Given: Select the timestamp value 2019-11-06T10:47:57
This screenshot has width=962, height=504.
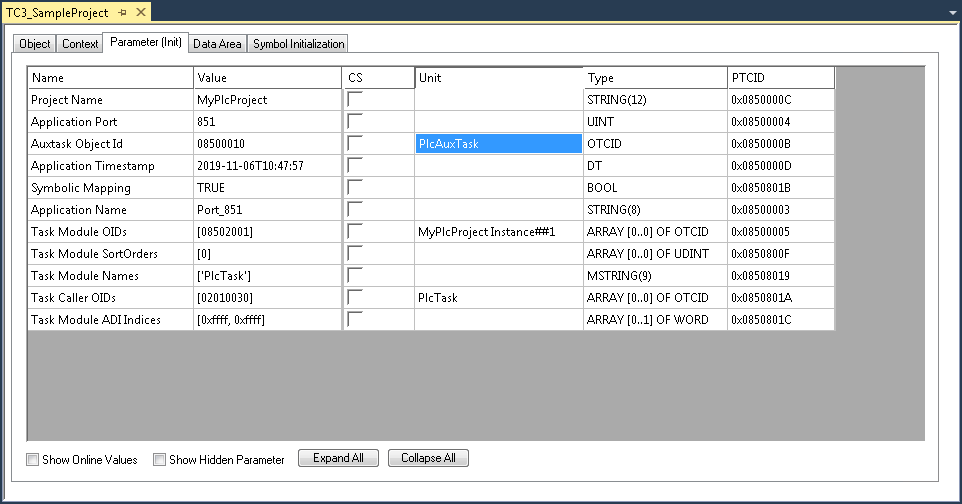Looking at the screenshot, I should 267,166.
